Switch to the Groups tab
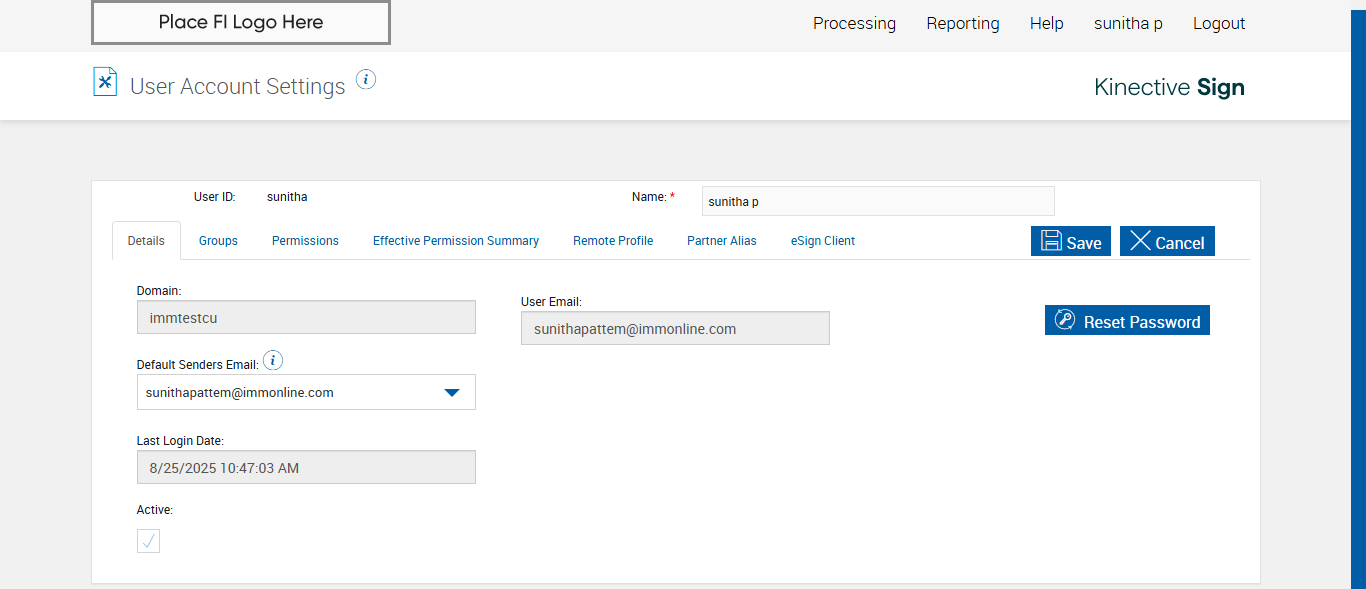 pos(218,241)
